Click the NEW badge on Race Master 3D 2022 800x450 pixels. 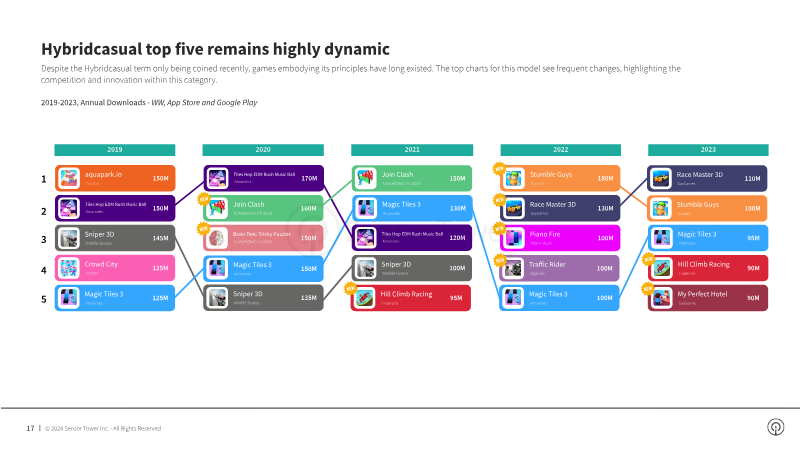click(499, 199)
